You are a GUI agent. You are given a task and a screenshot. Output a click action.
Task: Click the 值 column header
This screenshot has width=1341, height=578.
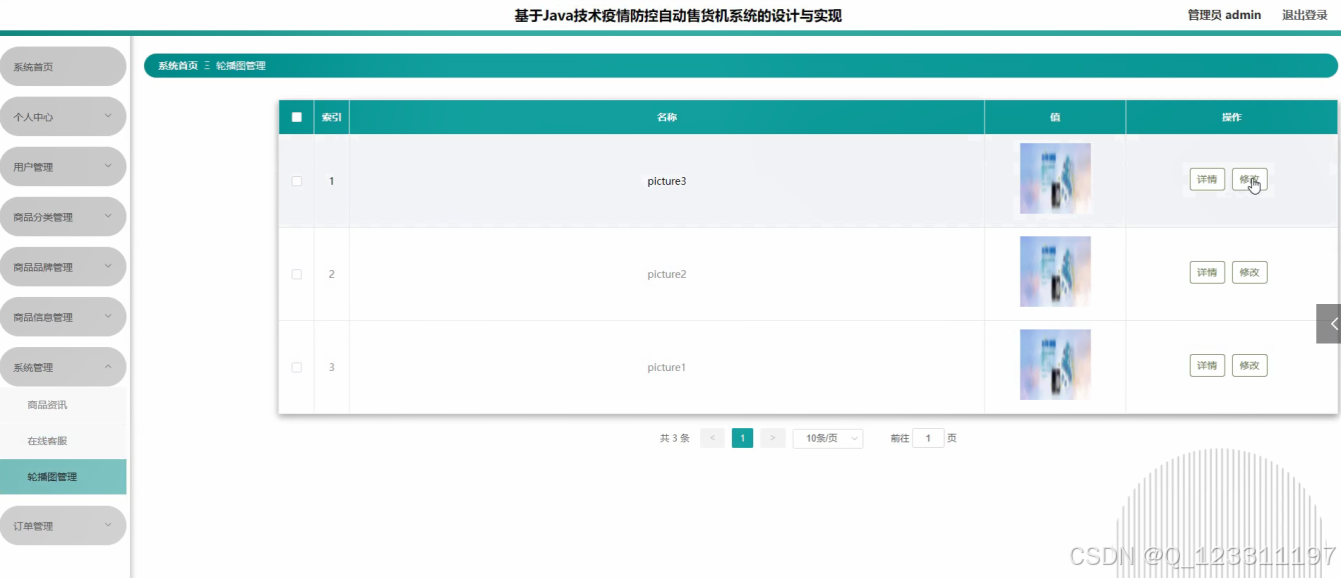coord(1055,117)
